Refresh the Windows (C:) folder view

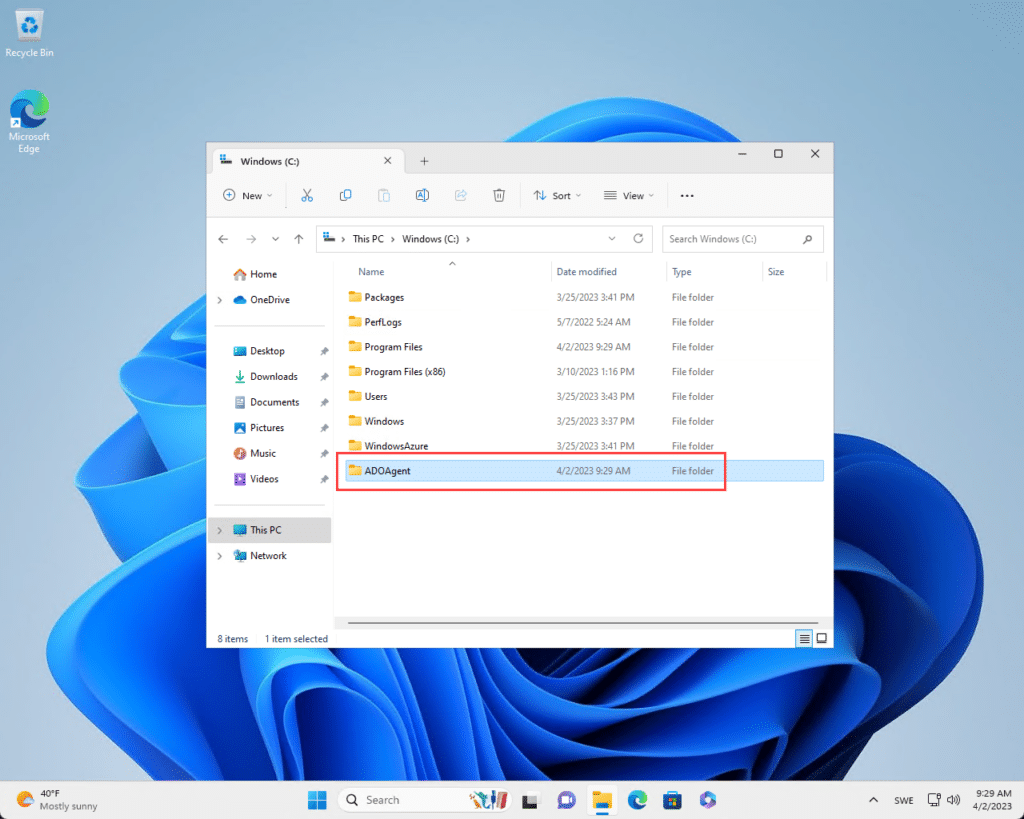pos(638,238)
